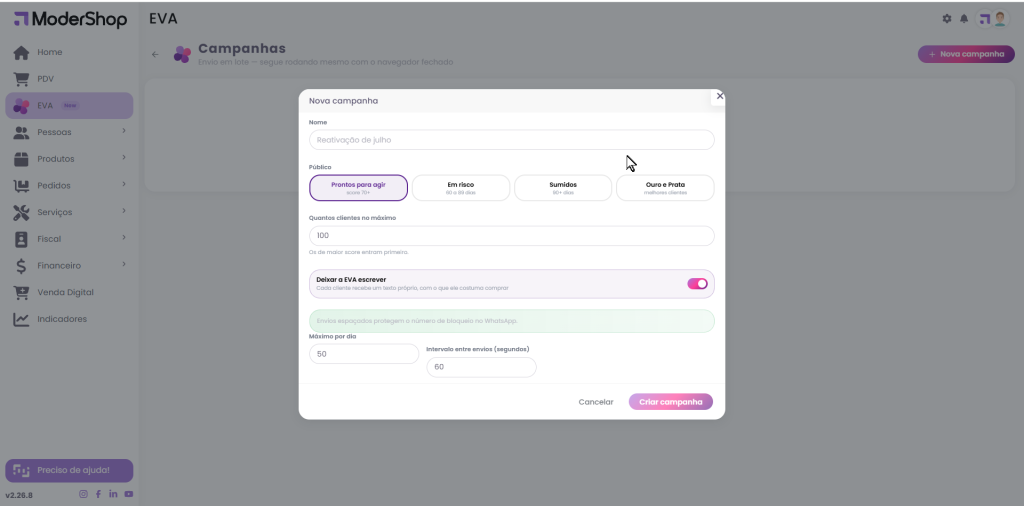This screenshot has height=506, width=1024.
Task: Open the YouTube icon in footer
Action: 129,494
